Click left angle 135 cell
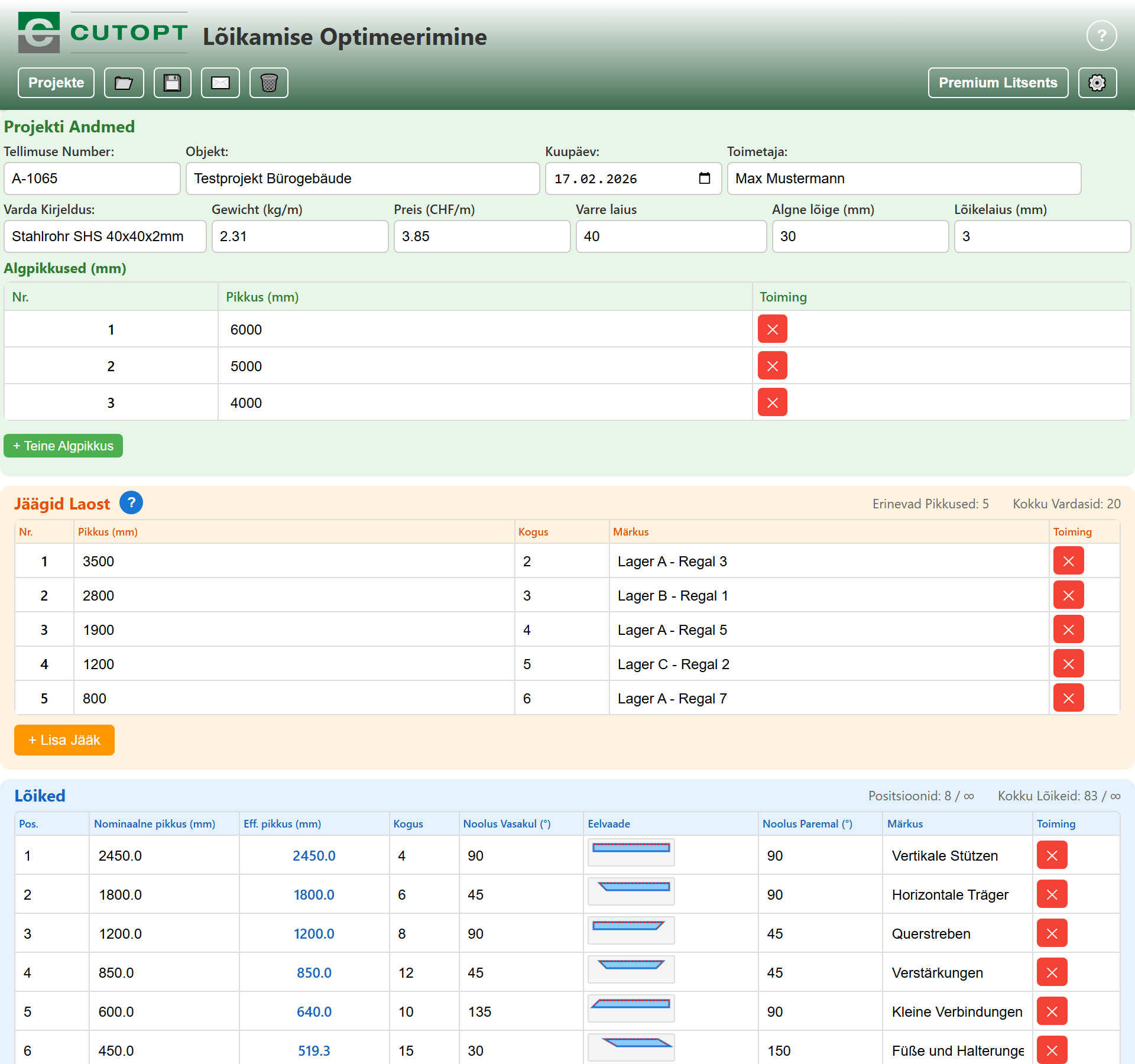The width and height of the screenshot is (1135, 1064). pos(521,1011)
